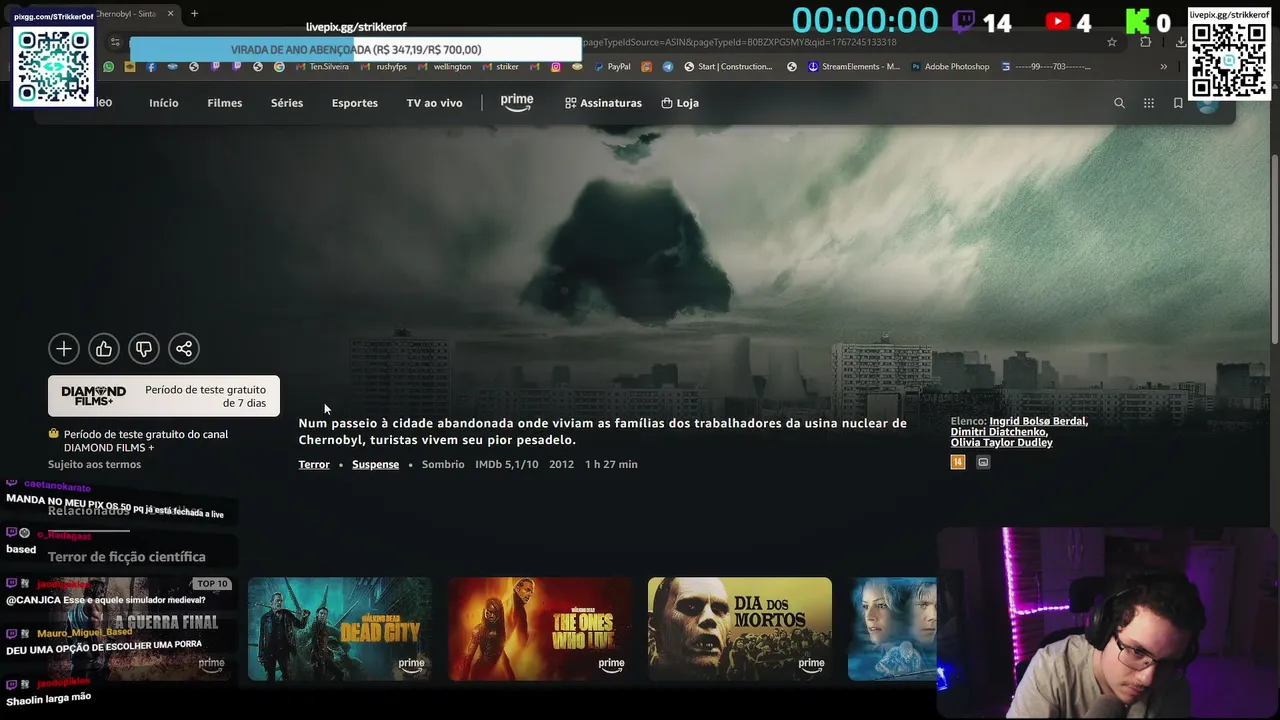Screen dimensions: 1280x720
Task: Open the PayPal bookmark
Action: point(612,67)
